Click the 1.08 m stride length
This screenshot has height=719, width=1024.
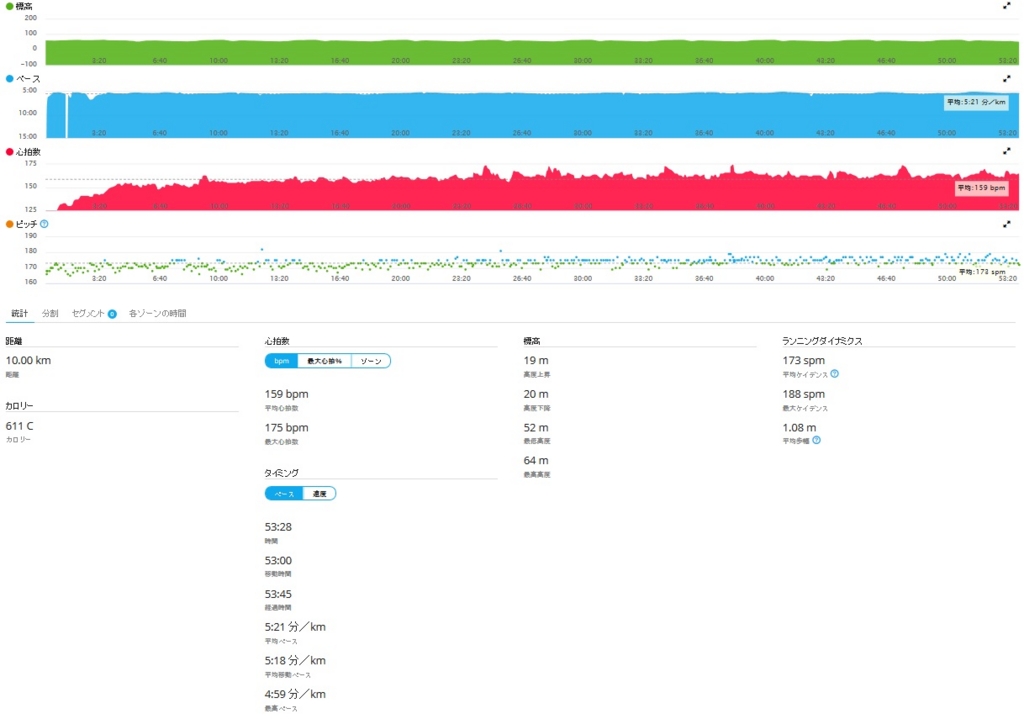pyautogui.click(x=799, y=428)
